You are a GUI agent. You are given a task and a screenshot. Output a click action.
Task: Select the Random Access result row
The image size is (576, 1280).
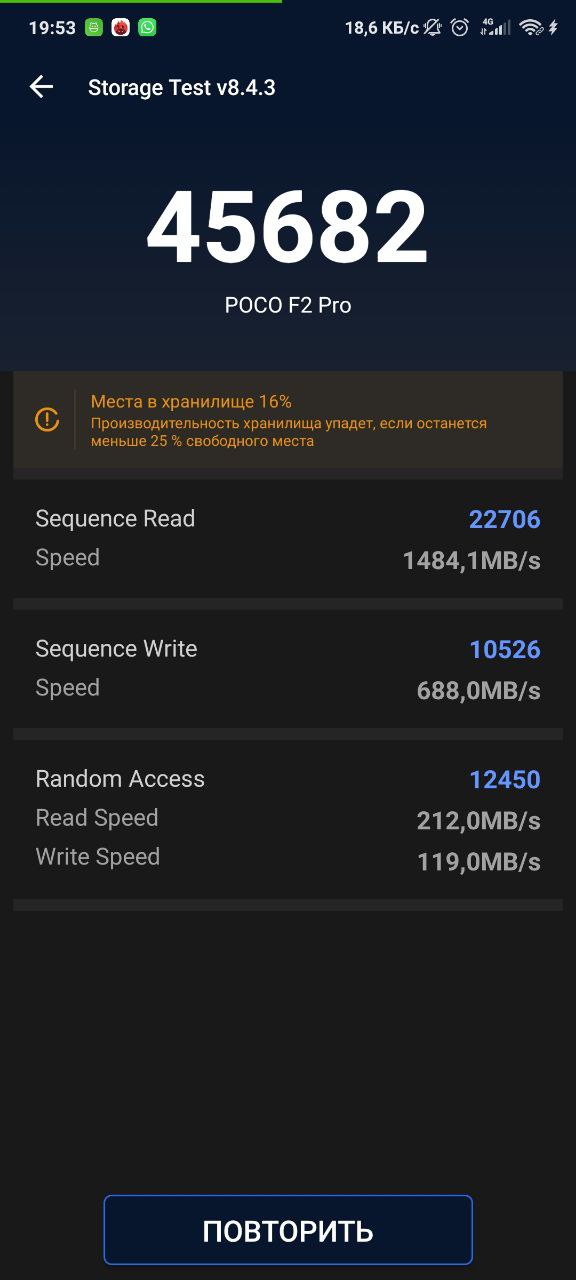(x=288, y=819)
